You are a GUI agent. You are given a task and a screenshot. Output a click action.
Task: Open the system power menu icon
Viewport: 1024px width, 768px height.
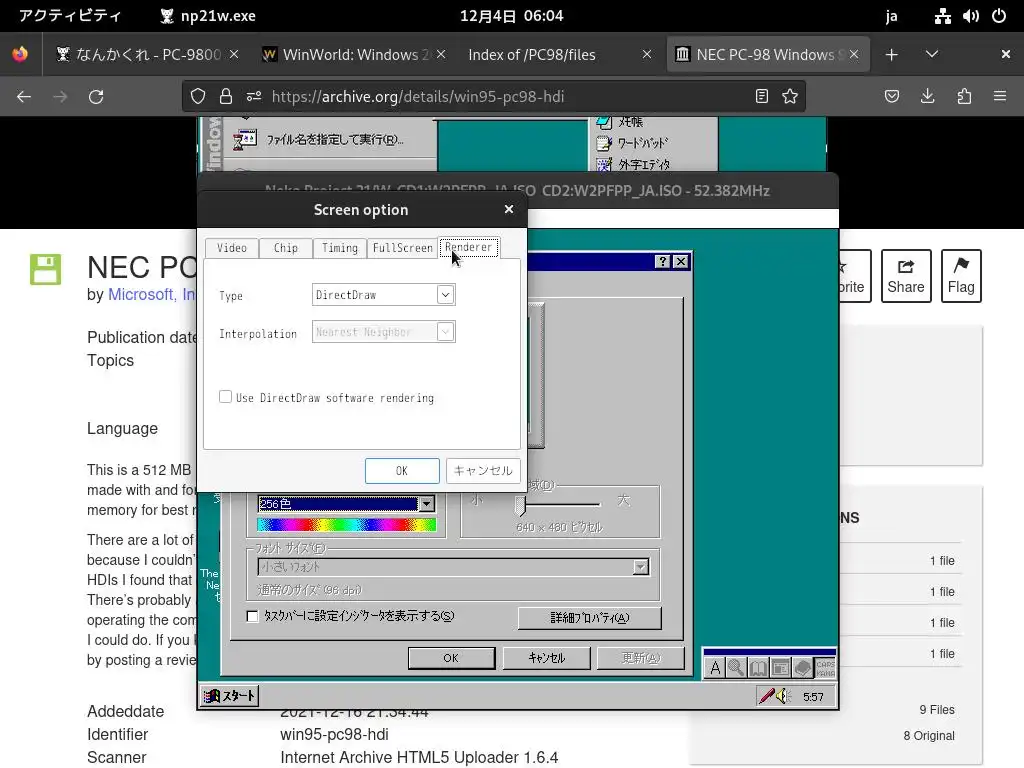tap(999, 16)
